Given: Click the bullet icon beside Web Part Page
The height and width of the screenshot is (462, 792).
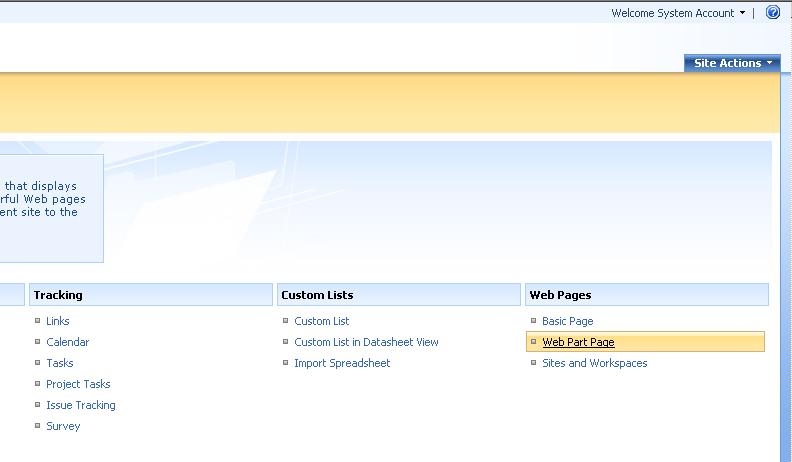Looking at the screenshot, I should [x=533, y=341].
